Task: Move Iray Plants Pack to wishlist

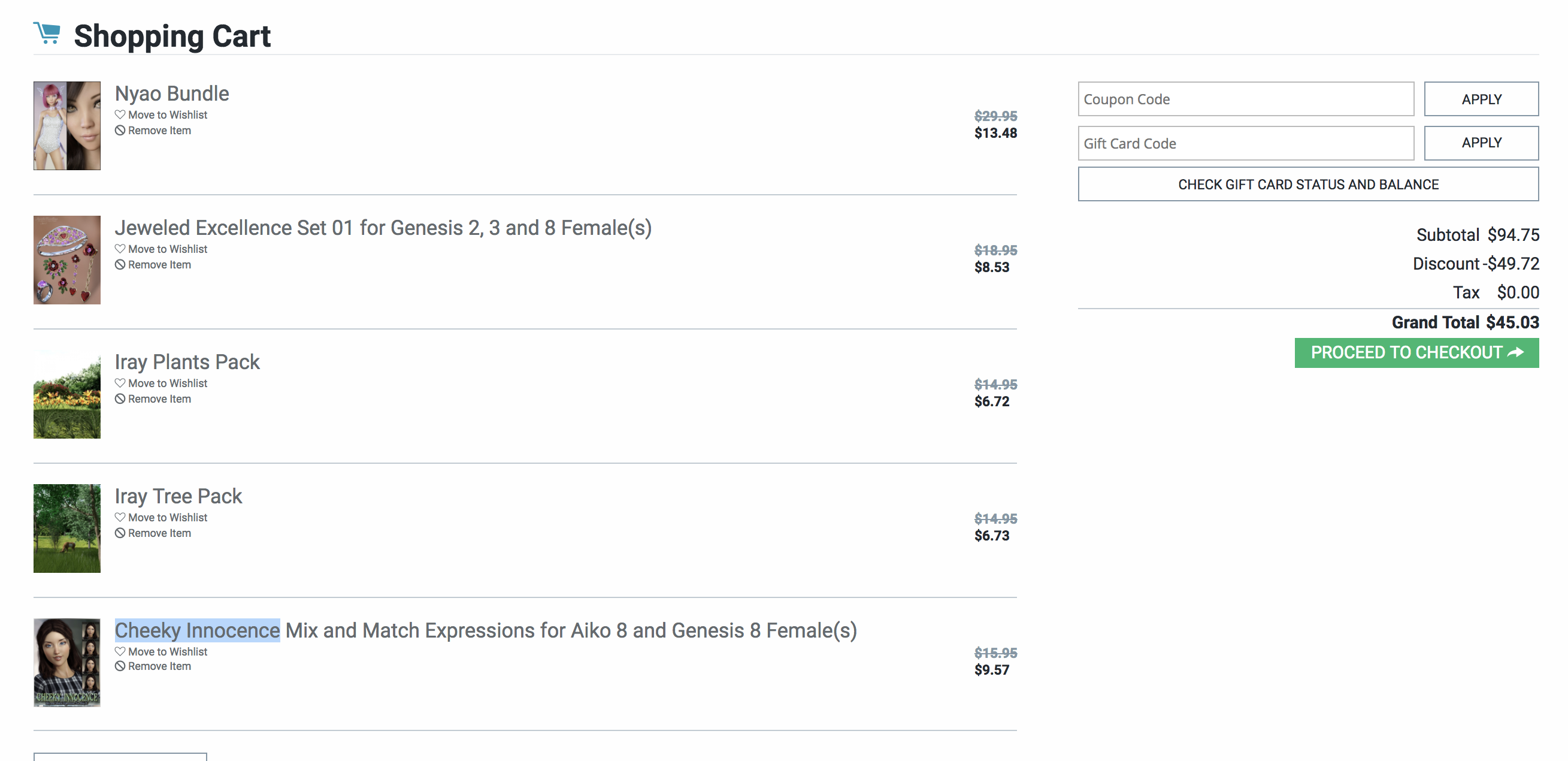Action: coord(167,383)
